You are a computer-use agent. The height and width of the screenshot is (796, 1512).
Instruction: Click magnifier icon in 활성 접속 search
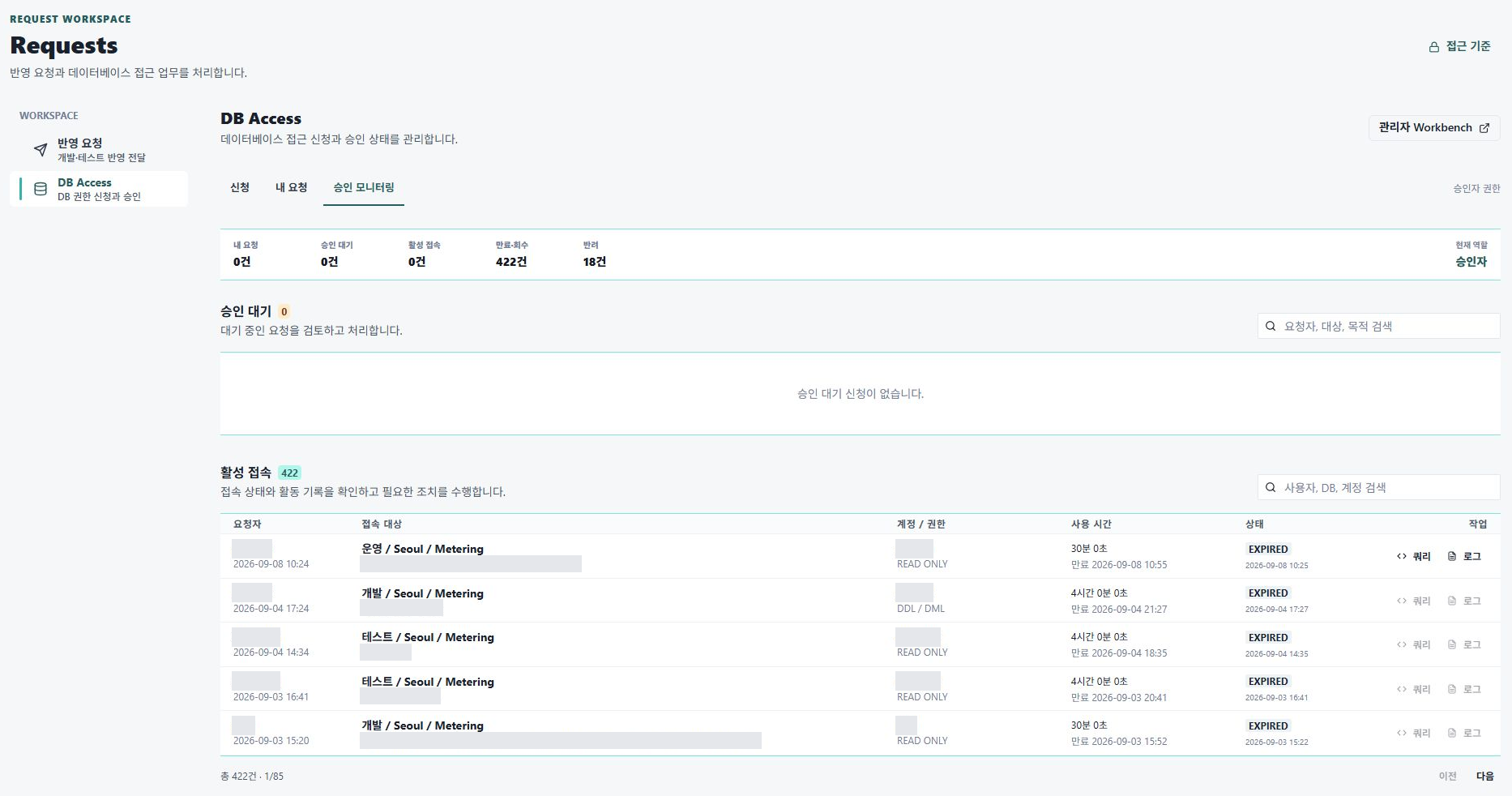[1271, 487]
